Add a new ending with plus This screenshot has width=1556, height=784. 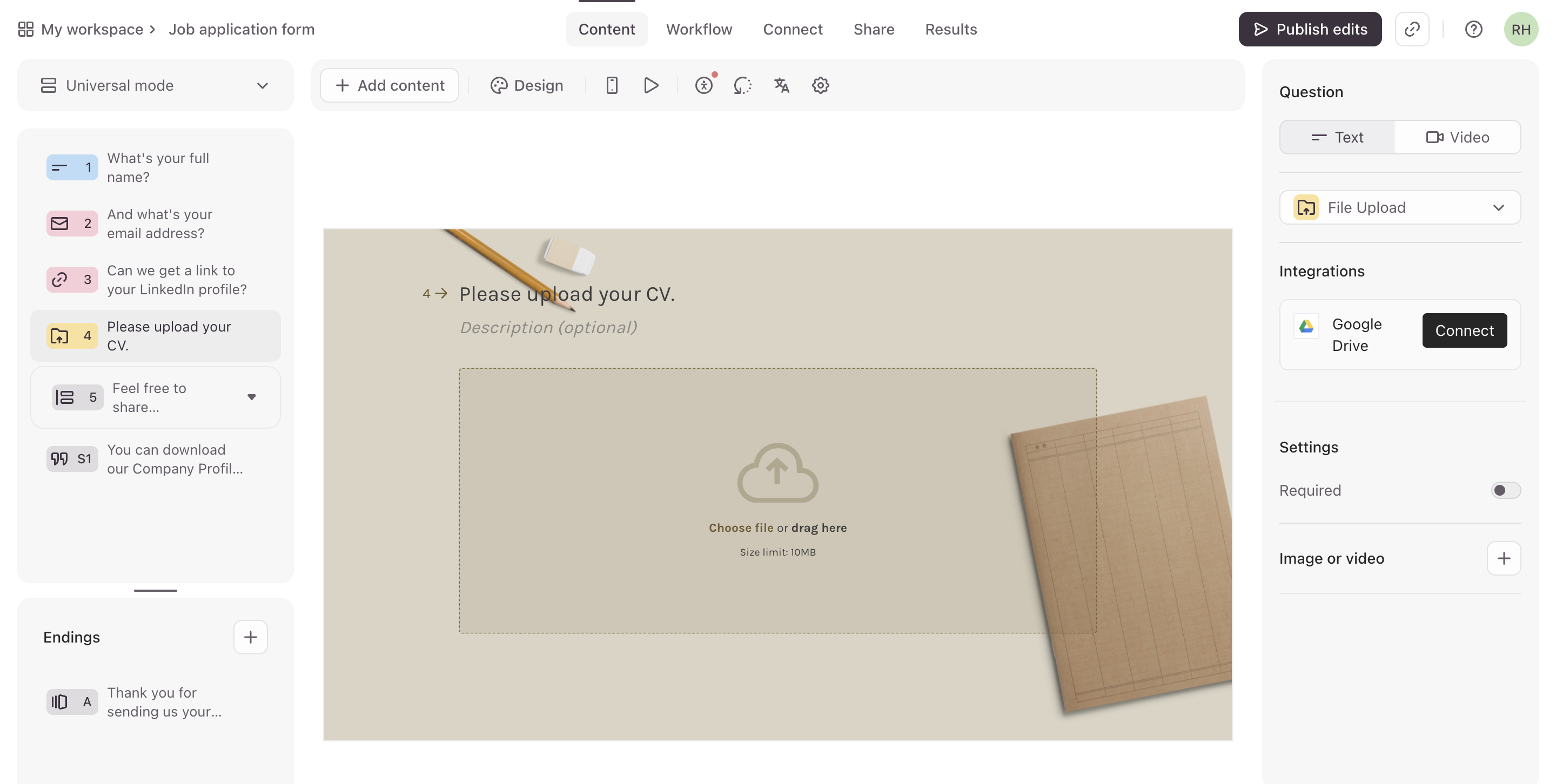point(250,637)
